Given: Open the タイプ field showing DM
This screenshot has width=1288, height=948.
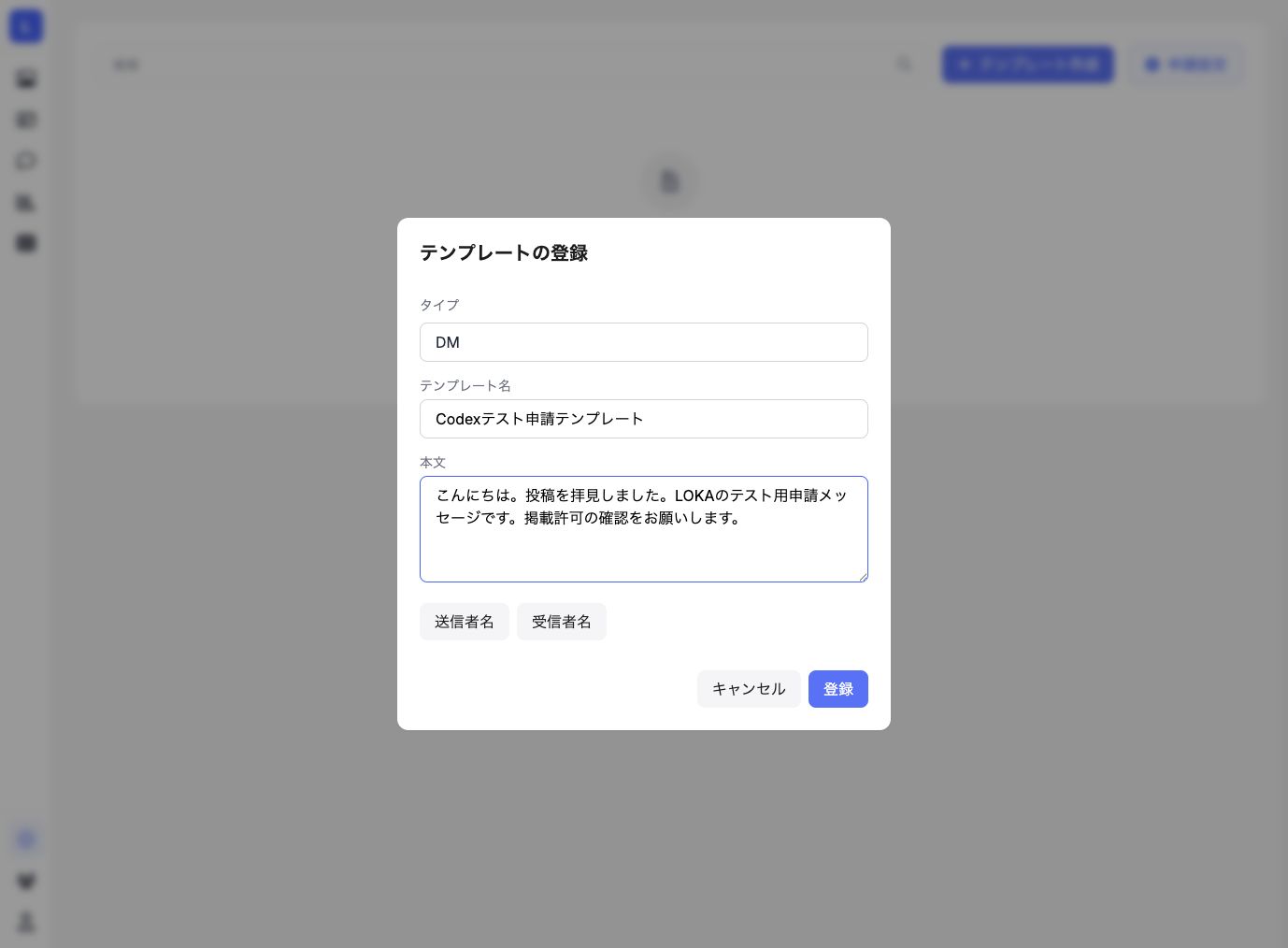Looking at the screenshot, I should [x=643, y=342].
